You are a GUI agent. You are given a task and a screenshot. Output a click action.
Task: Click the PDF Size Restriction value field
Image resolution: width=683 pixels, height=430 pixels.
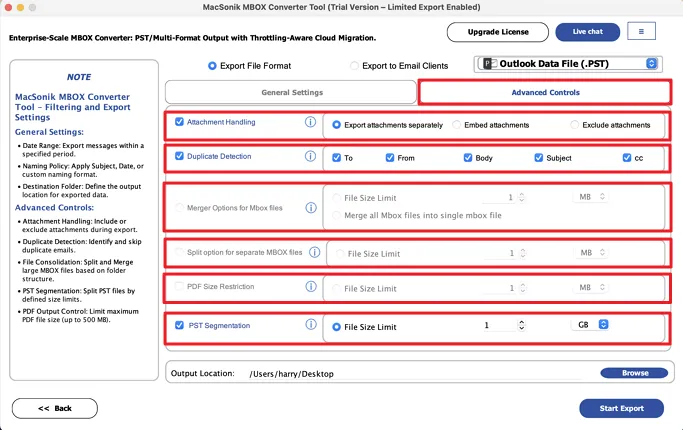tap(501, 288)
